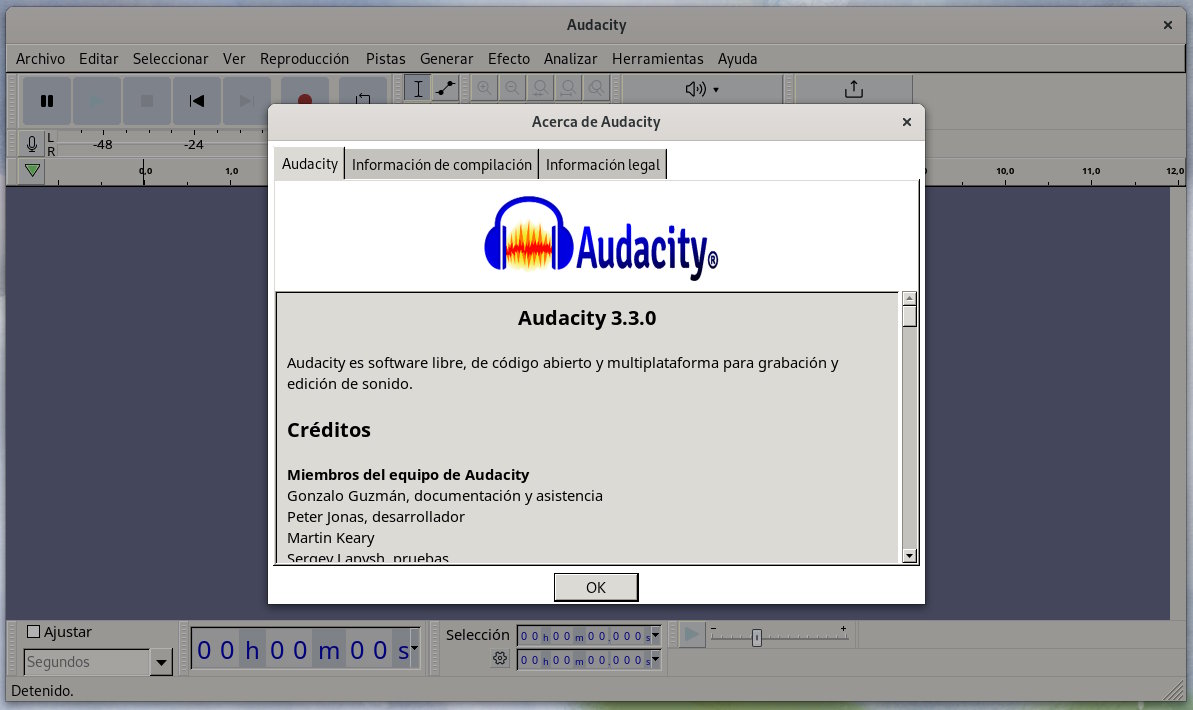The height and width of the screenshot is (710, 1193).
Task: Open the time display format dropdown arrow
Action: tap(414, 648)
